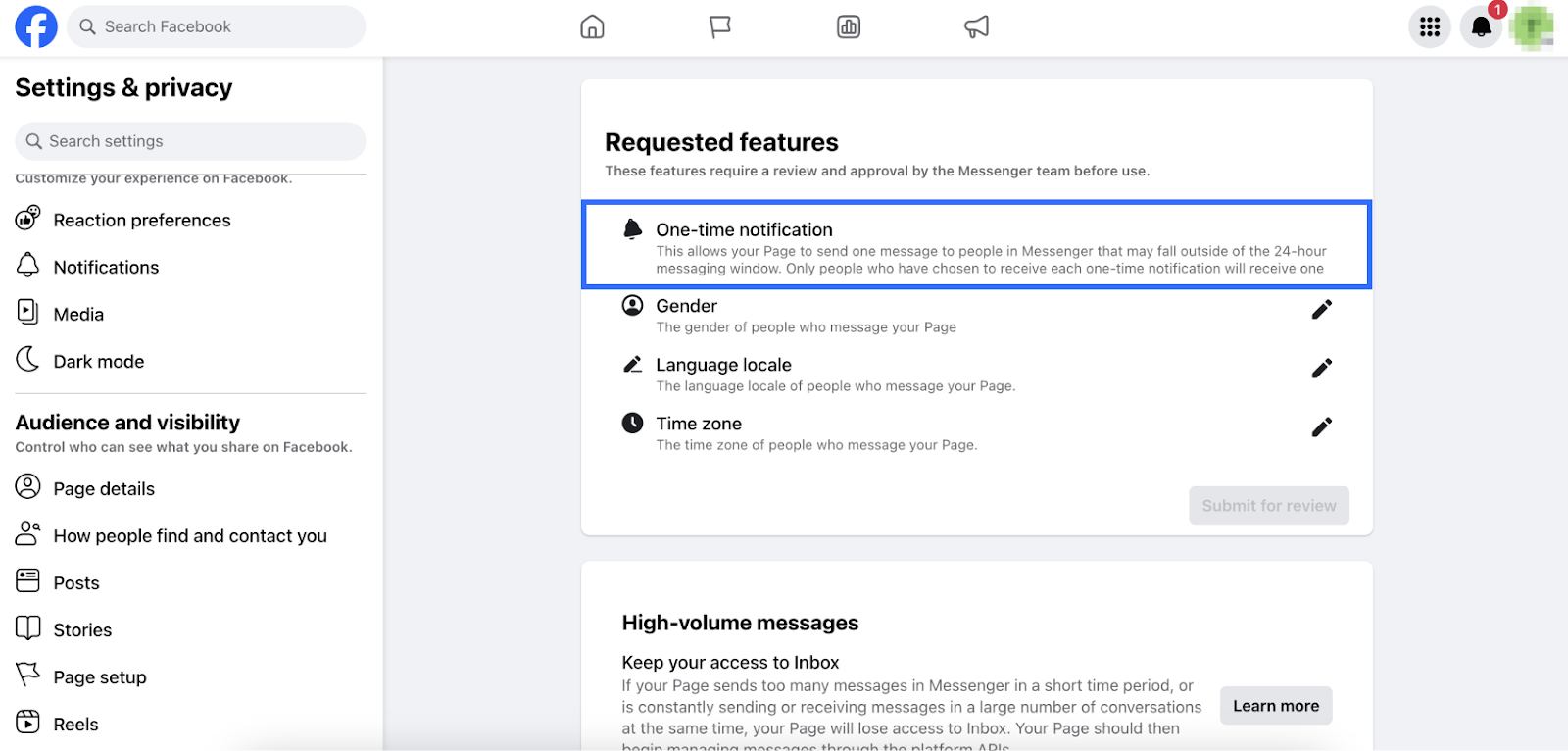Click the Learn more button

point(1275,706)
